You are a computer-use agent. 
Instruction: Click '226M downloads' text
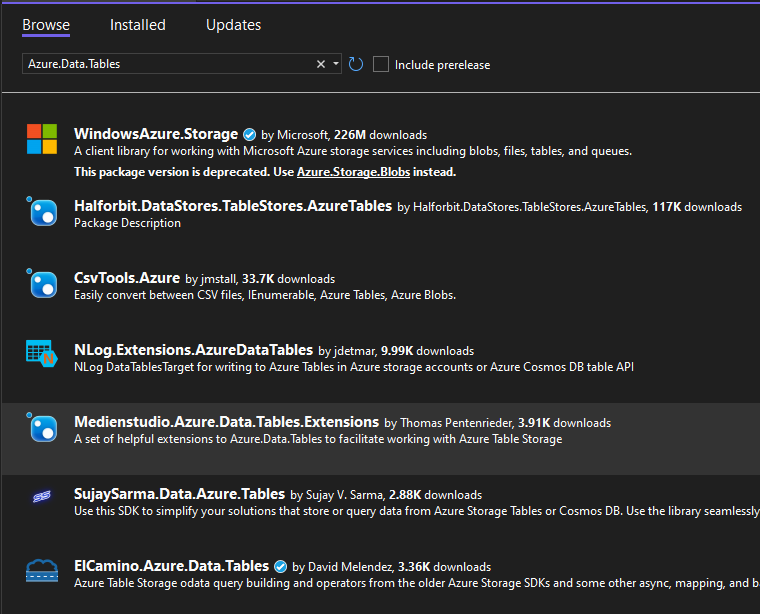pos(380,135)
